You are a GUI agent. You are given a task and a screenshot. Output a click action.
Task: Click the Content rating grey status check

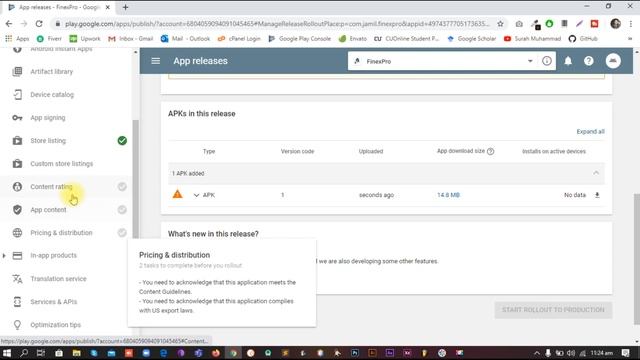(x=122, y=187)
